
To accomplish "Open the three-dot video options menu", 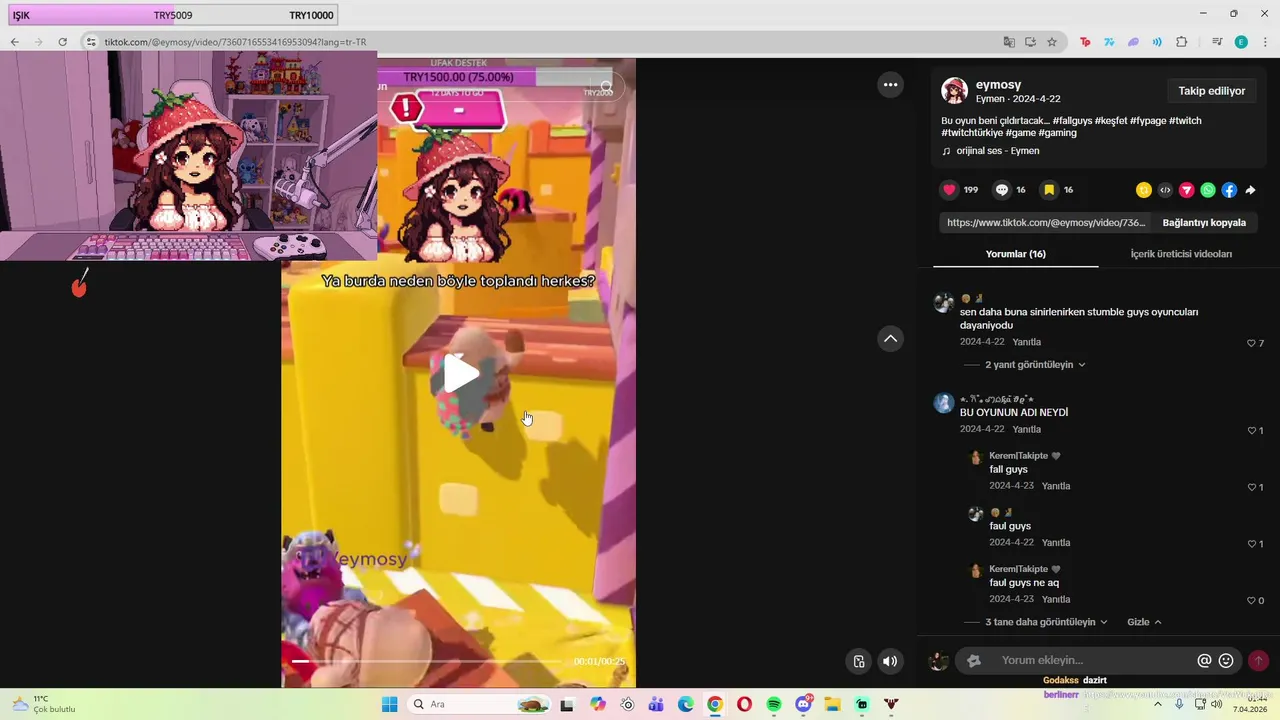I will 890,85.
